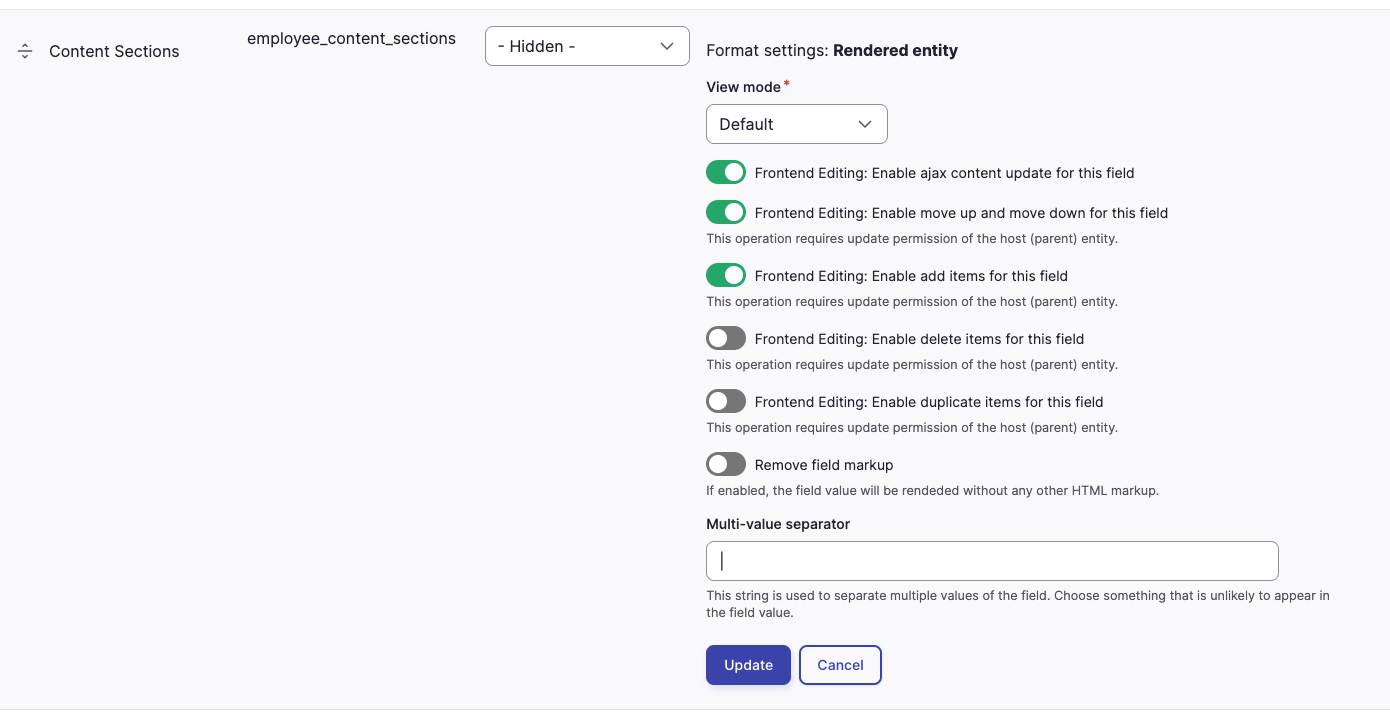Toggle ajax content update switch
The image size is (1390, 720).
click(x=726, y=172)
